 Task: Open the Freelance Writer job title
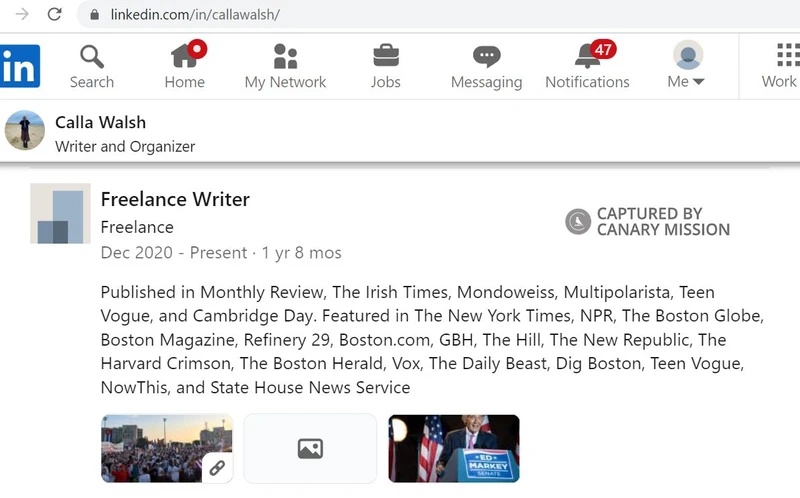click(175, 199)
